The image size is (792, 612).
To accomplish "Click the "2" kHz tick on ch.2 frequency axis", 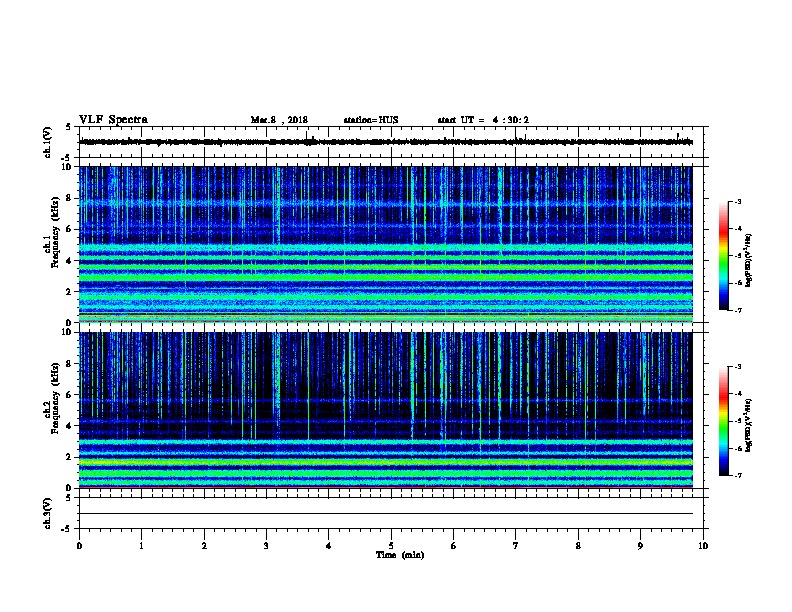I will 70,457.
